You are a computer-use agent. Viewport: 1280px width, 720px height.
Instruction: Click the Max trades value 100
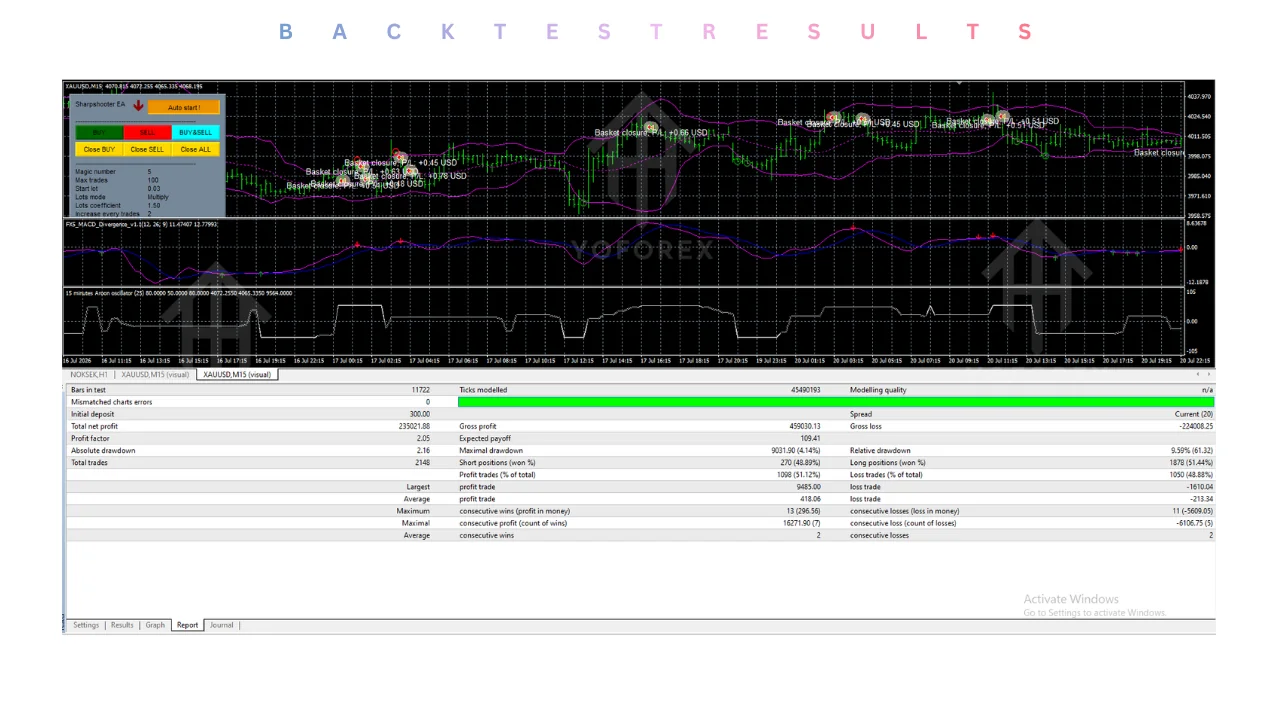(x=153, y=180)
